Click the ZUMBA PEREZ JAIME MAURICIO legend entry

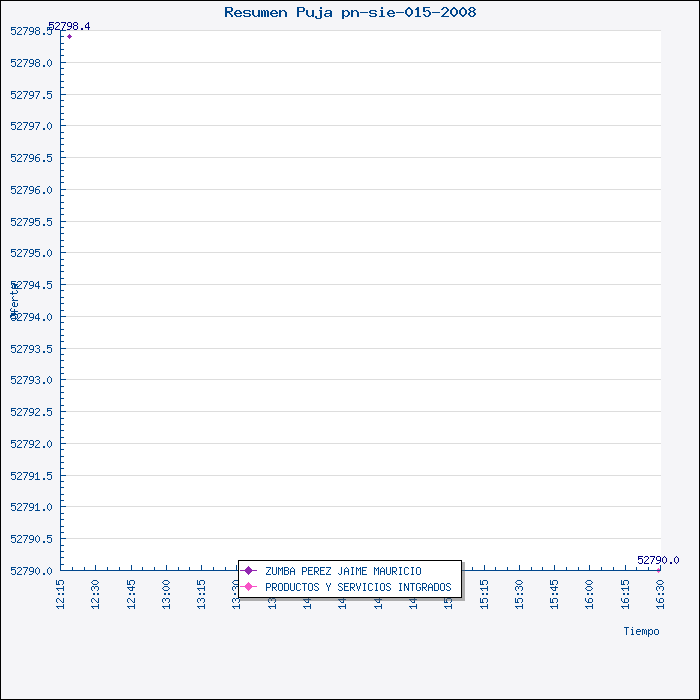point(343,571)
